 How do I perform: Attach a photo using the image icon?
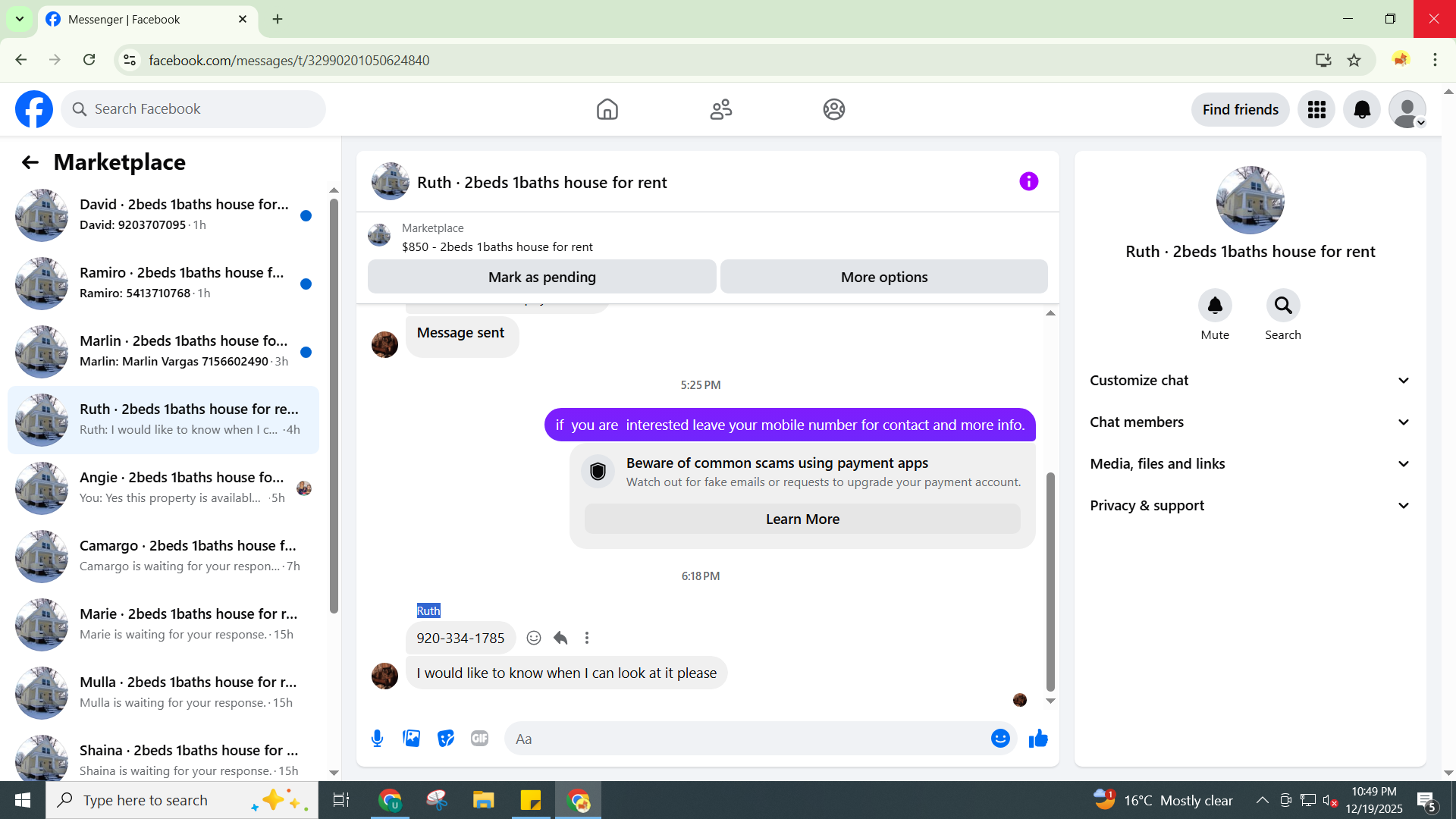412,739
